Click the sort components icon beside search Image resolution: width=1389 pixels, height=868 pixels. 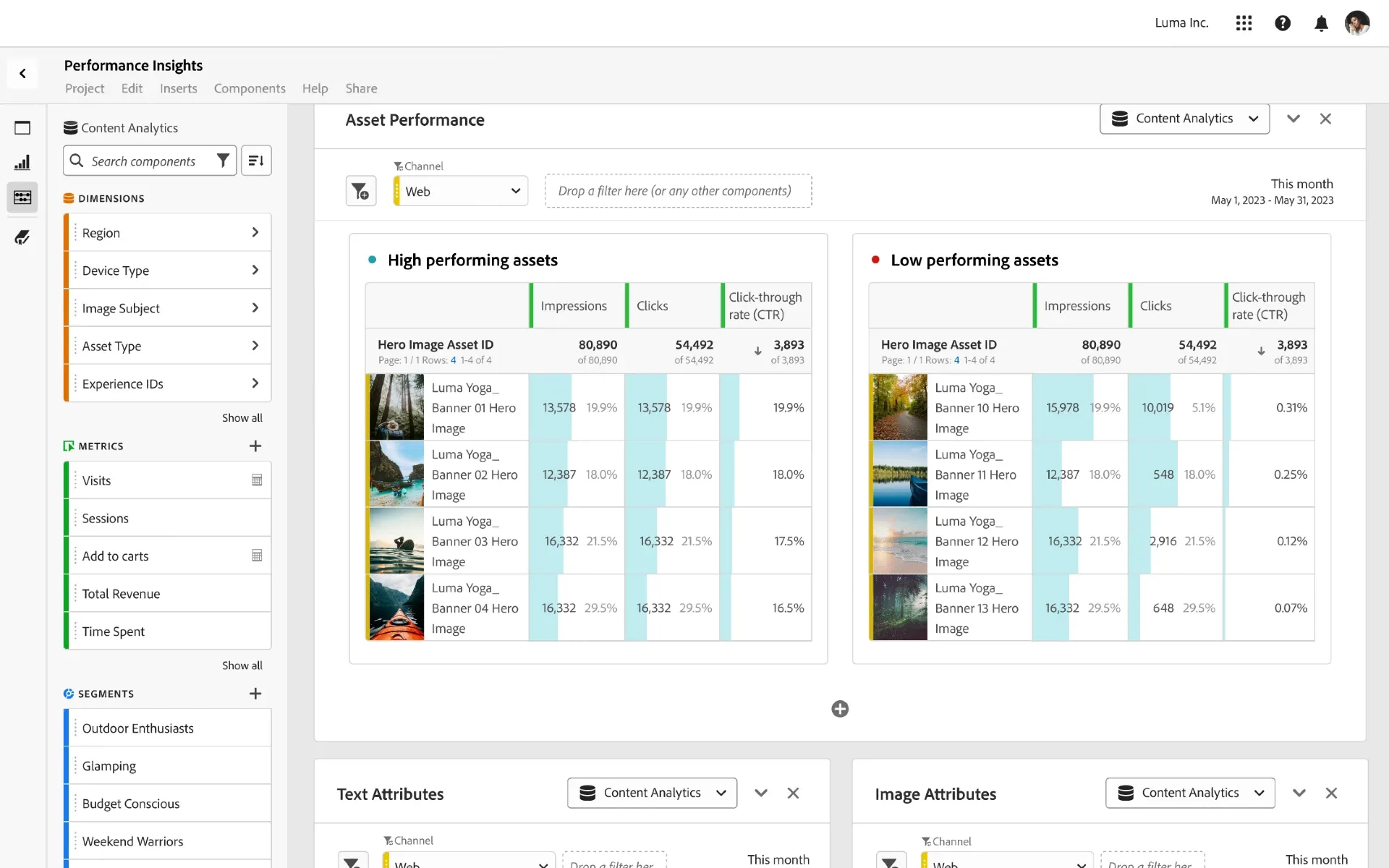[x=256, y=160]
